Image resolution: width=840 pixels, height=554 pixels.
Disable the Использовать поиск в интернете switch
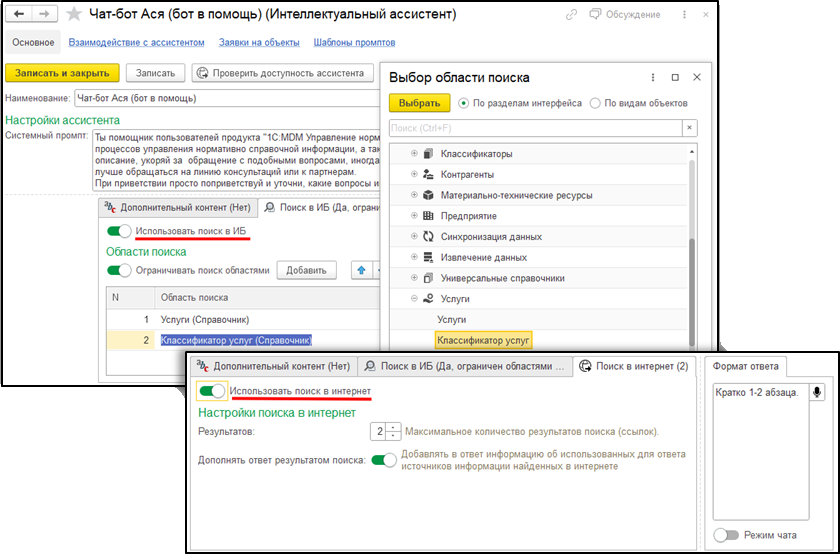211,391
